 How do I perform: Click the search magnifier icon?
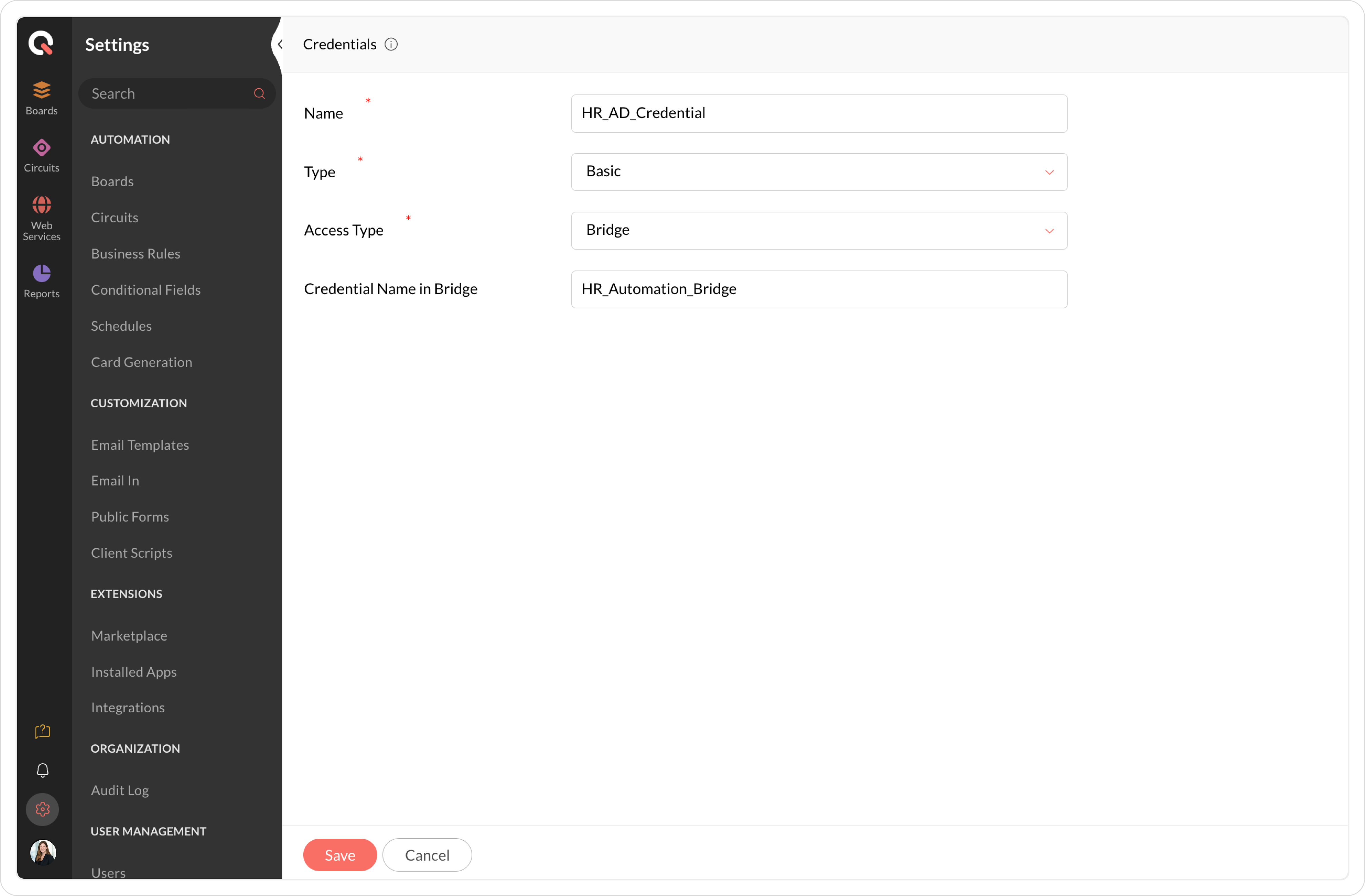click(x=259, y=93)
